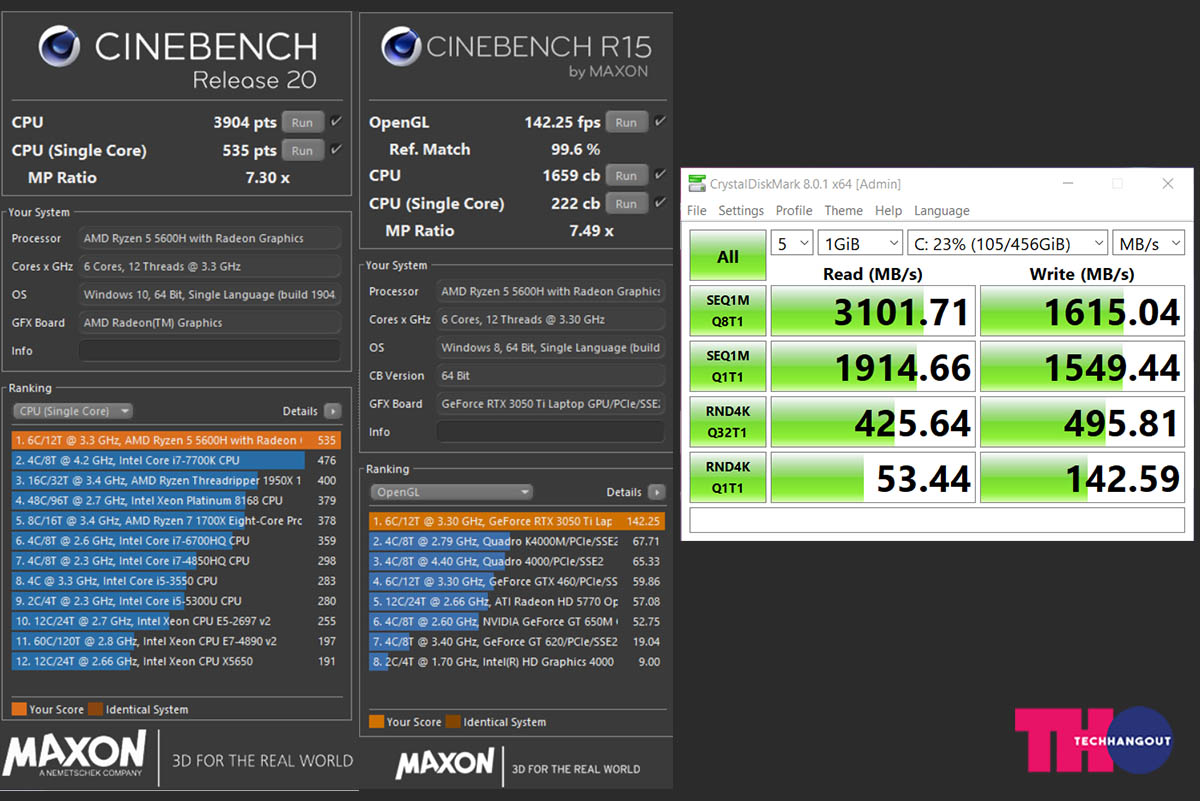The image size is (1200, 801).
Task: Select the Xeon X5650 ranking row
Action: coord(177,661)
